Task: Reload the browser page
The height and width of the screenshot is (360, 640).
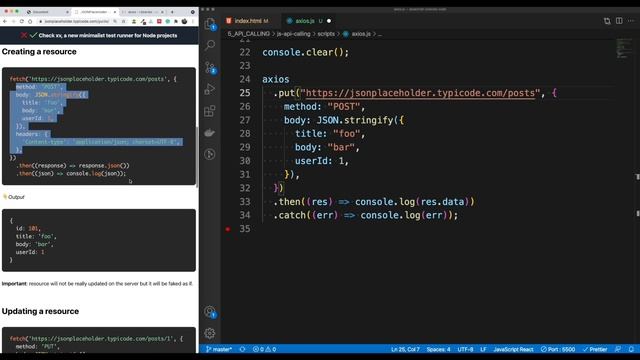Action: point(22,21)
